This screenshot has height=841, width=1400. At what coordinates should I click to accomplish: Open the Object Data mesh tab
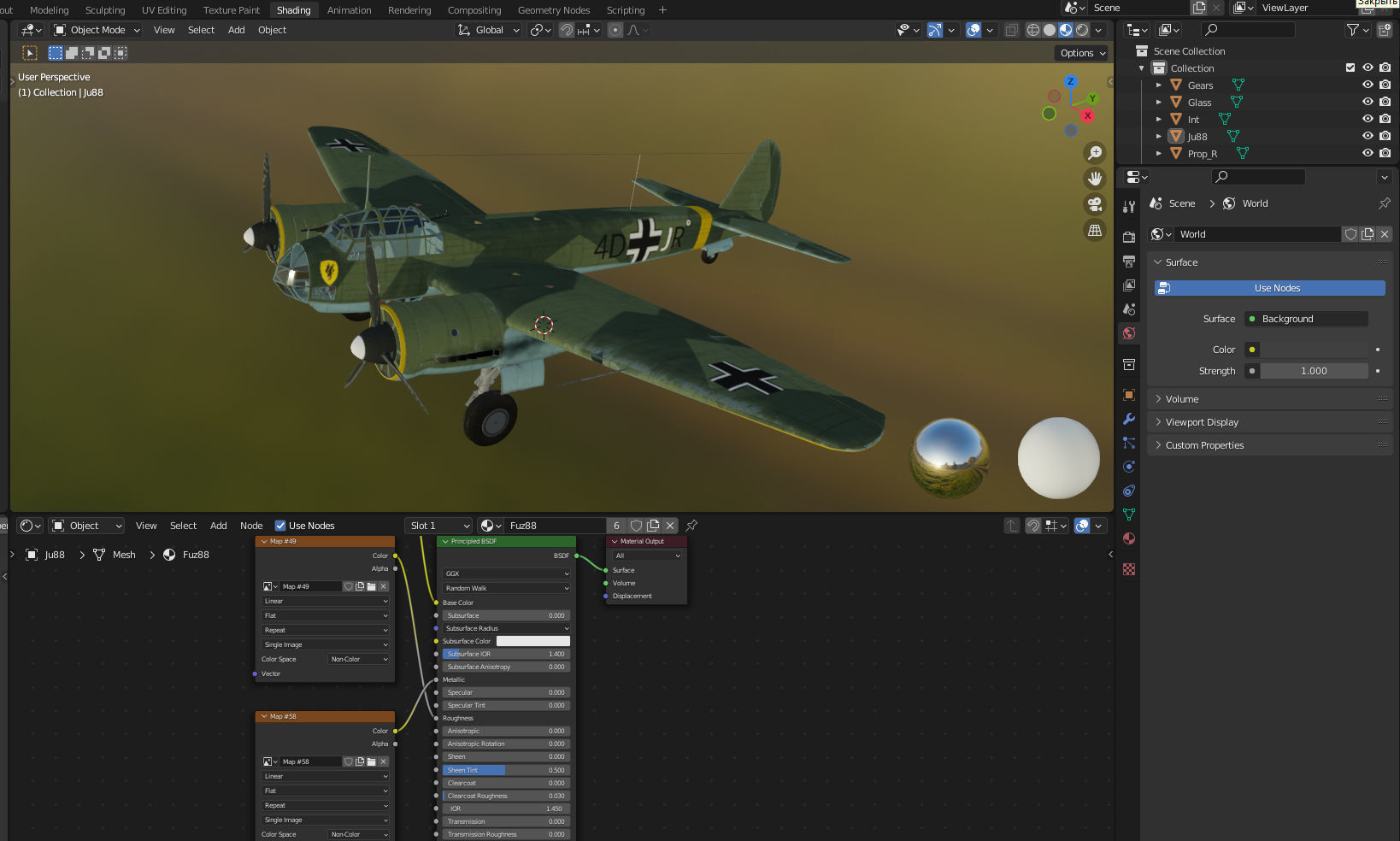[1129, 515]
